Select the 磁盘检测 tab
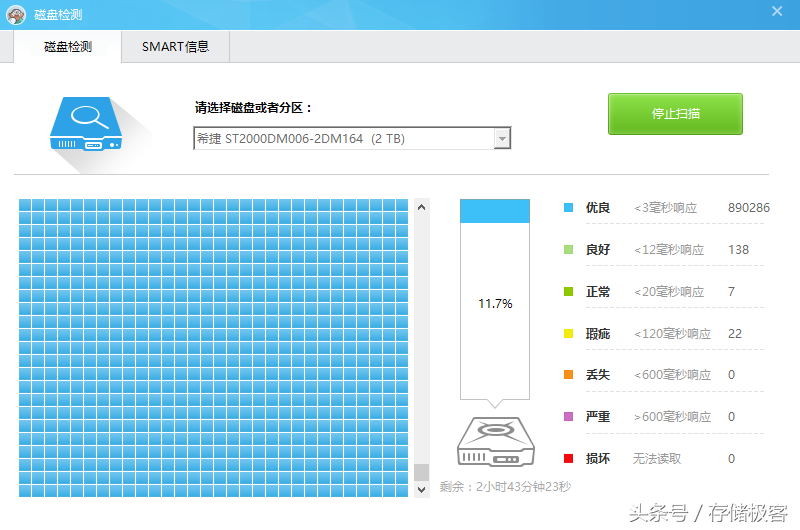The image size is (800, 530). pyautogui.click(x=68, y=46)
